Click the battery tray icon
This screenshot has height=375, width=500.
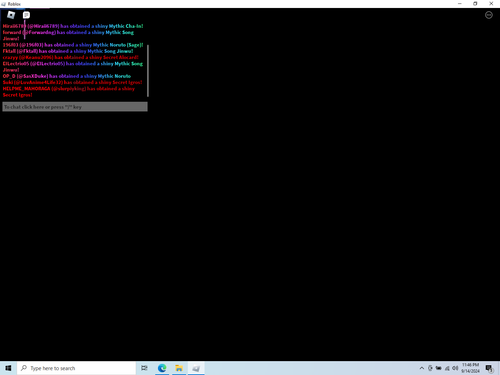(x=439, y=368)
